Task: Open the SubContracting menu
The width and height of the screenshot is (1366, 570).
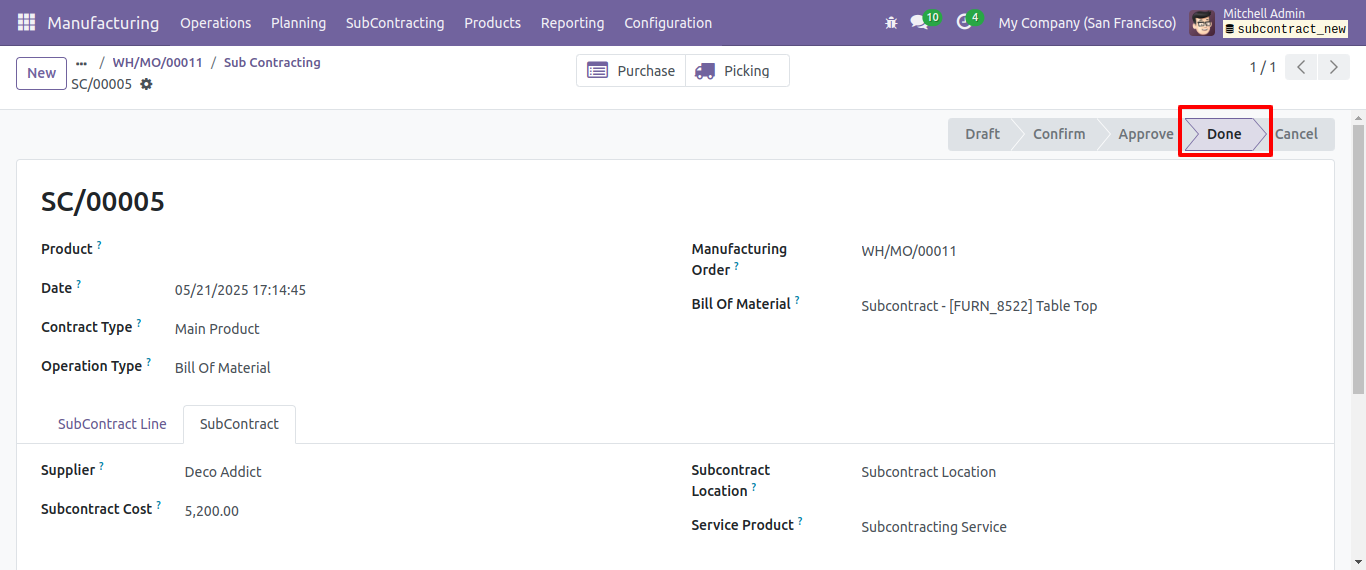Action: [x=395, y=22]
